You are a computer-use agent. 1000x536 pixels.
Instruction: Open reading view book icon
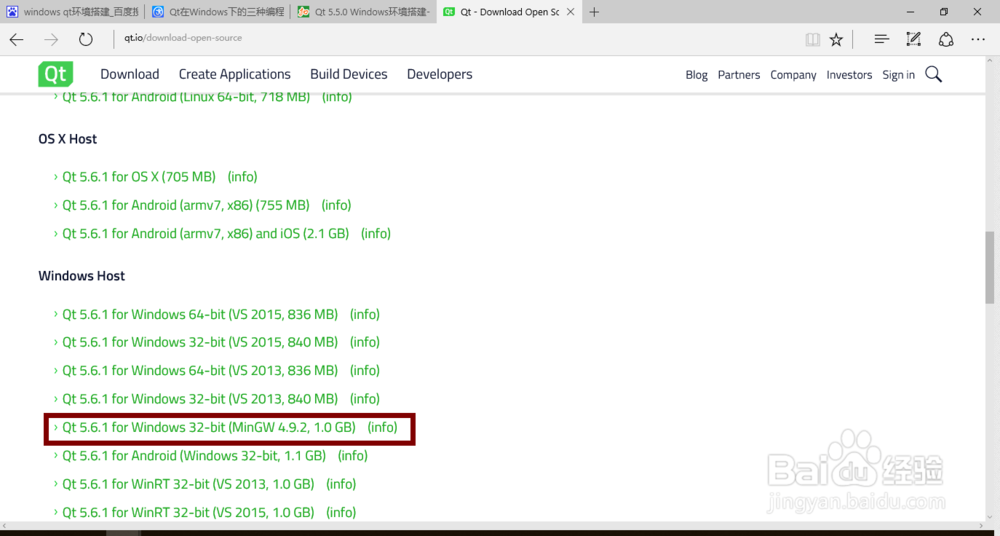812,40
